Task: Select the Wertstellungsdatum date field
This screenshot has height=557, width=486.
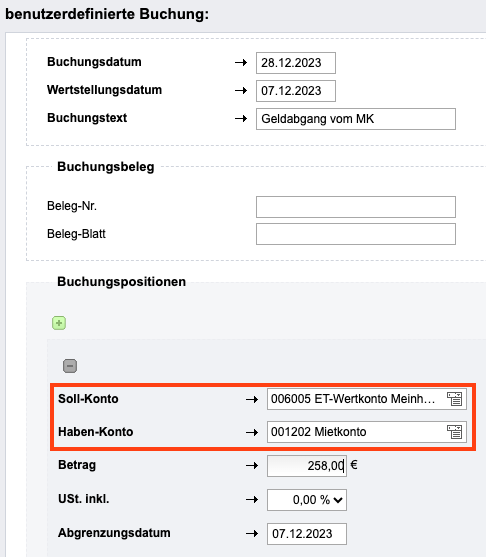Action: pos(296,91)
